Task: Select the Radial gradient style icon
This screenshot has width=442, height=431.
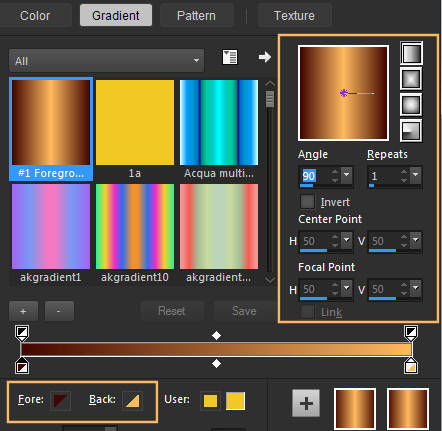Action: 411,131
